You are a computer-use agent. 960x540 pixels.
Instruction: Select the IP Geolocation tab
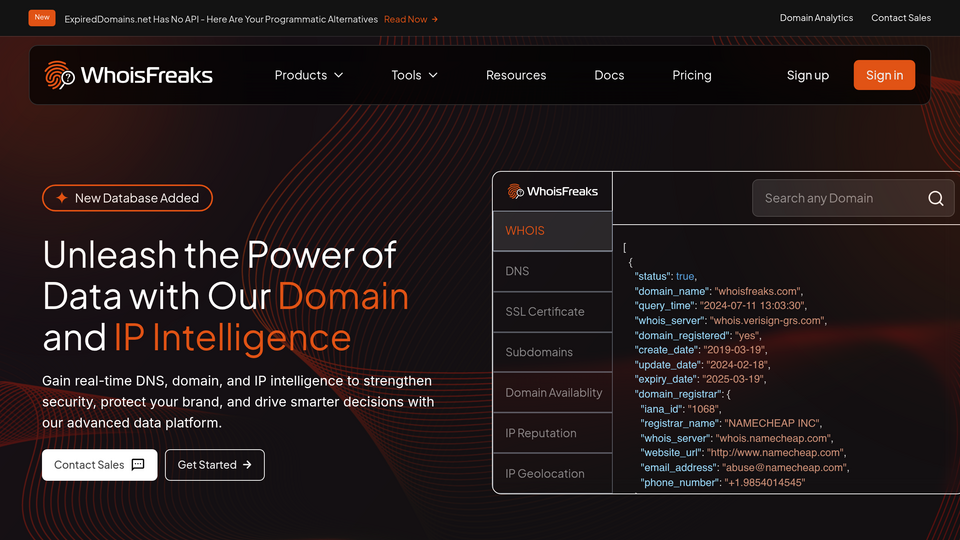click(x=552, y=473)
